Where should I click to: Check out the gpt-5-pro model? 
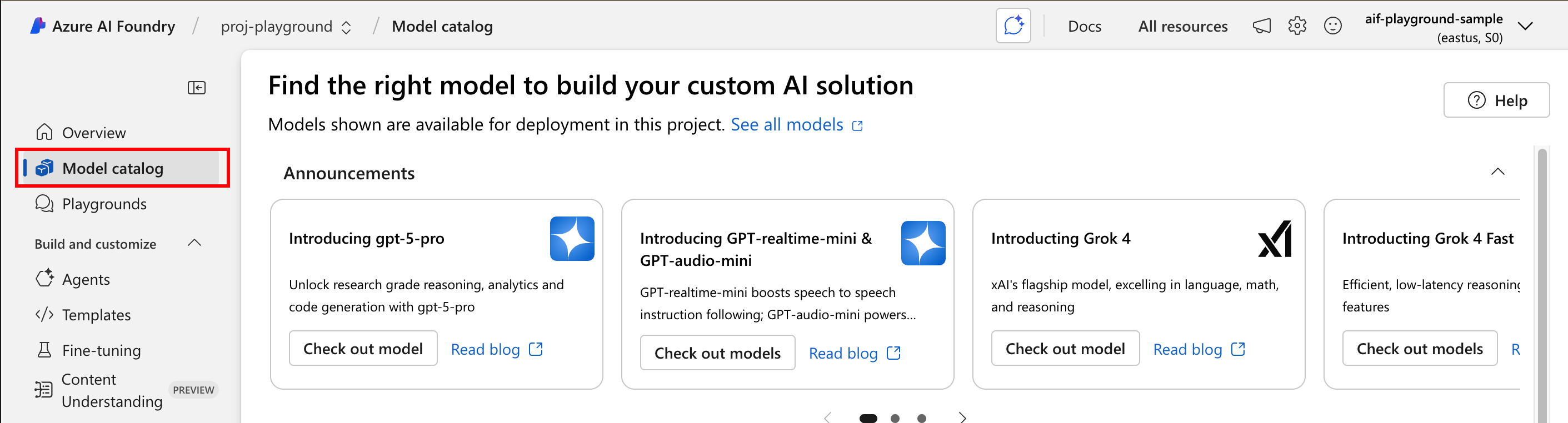pyautogui.click(x=363, y=348)
